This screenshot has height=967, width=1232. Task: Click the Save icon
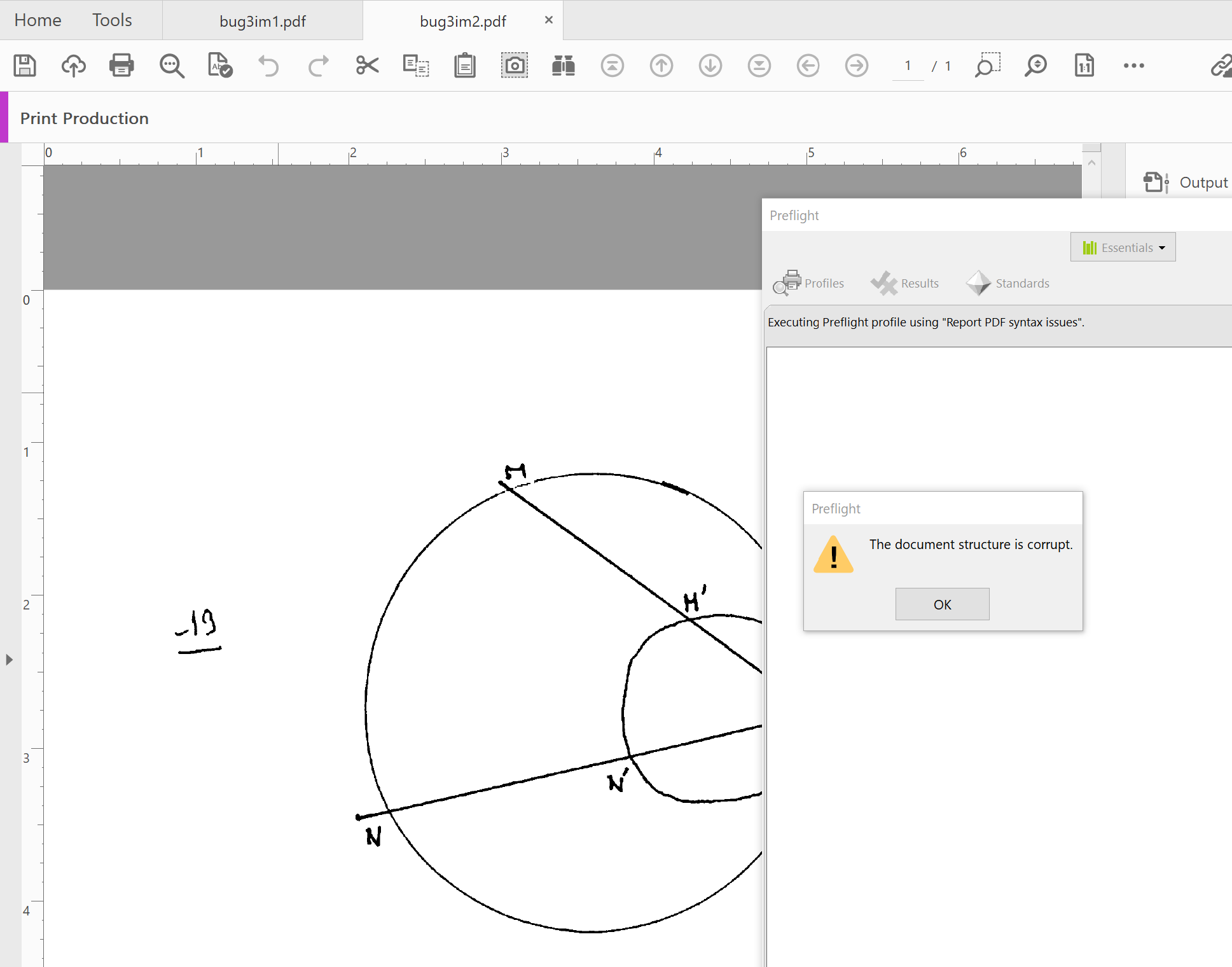(x=25, y=66)
